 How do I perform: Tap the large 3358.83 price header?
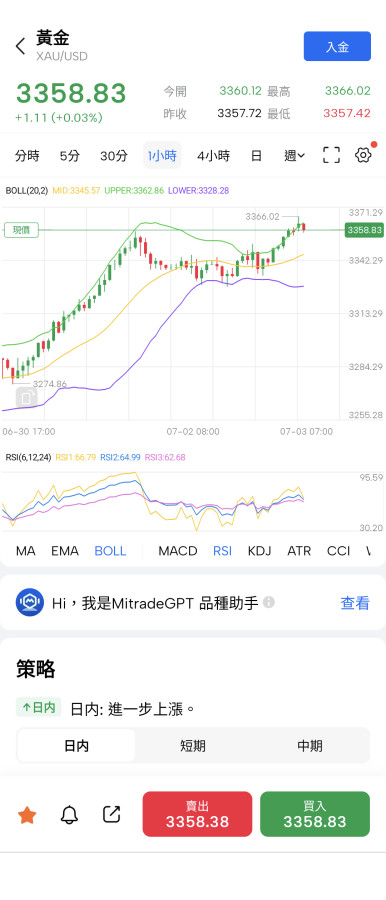tap(71, 93)
